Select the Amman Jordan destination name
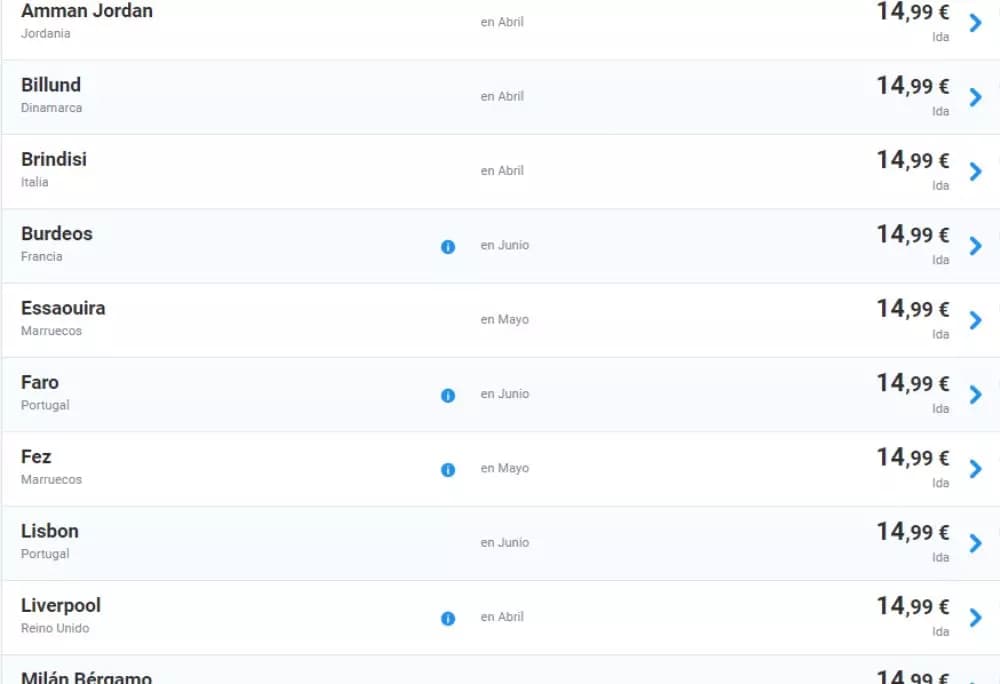Screen dimensions: 1000x684 [x=87, y=11]
